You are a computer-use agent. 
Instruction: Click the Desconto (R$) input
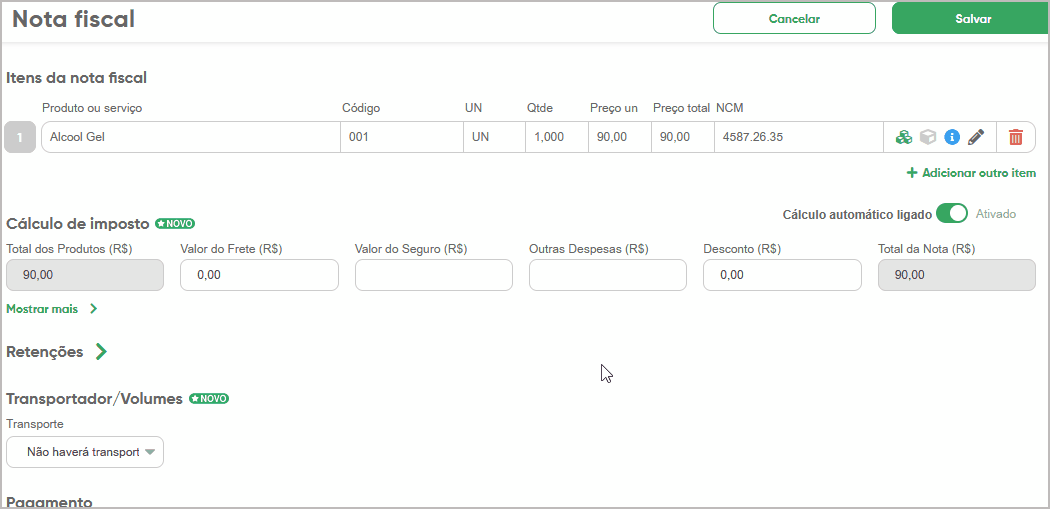(782, 275)
